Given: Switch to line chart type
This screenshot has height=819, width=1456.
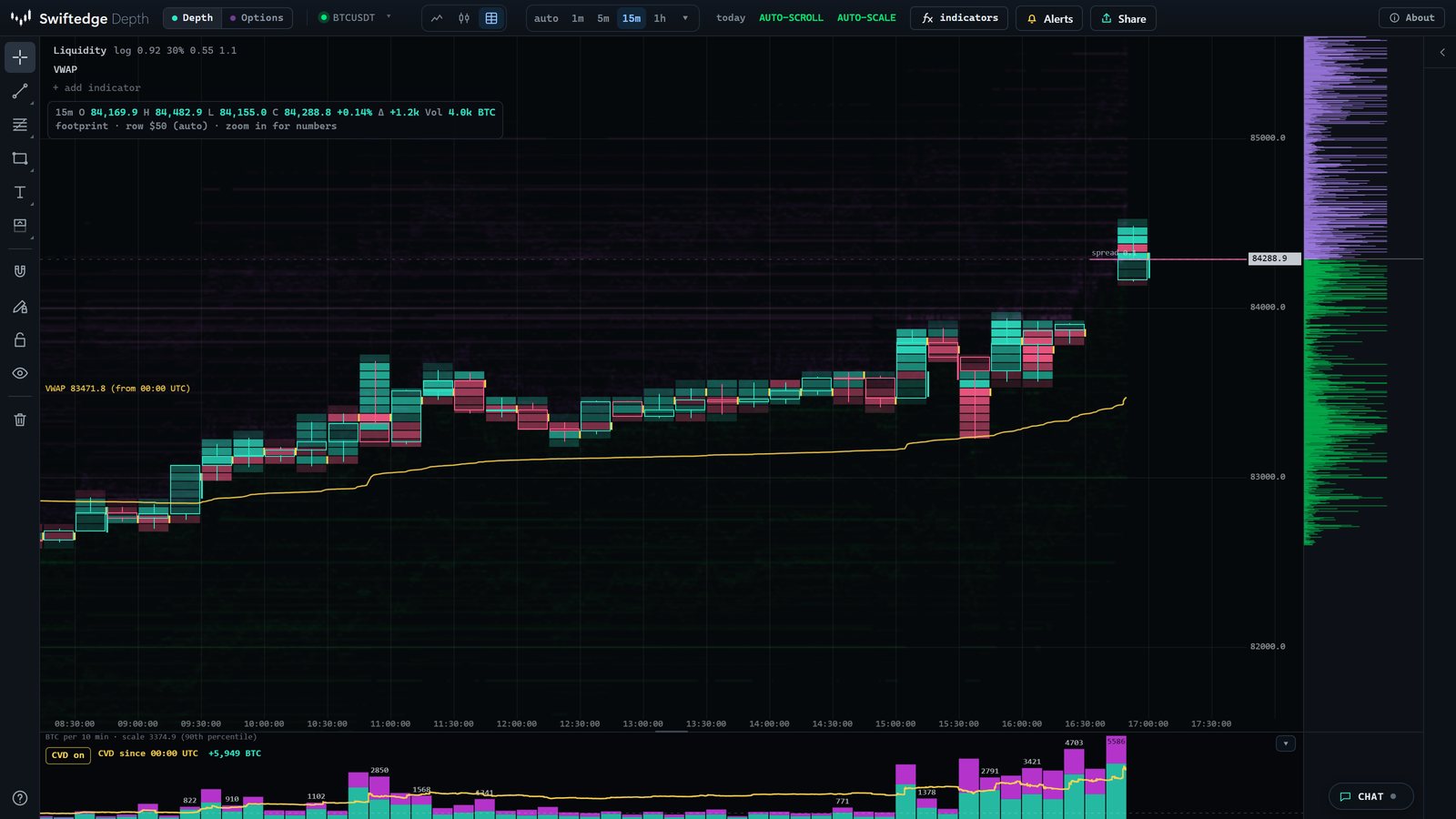Looking at the screenshot, I should pos(437,18).
